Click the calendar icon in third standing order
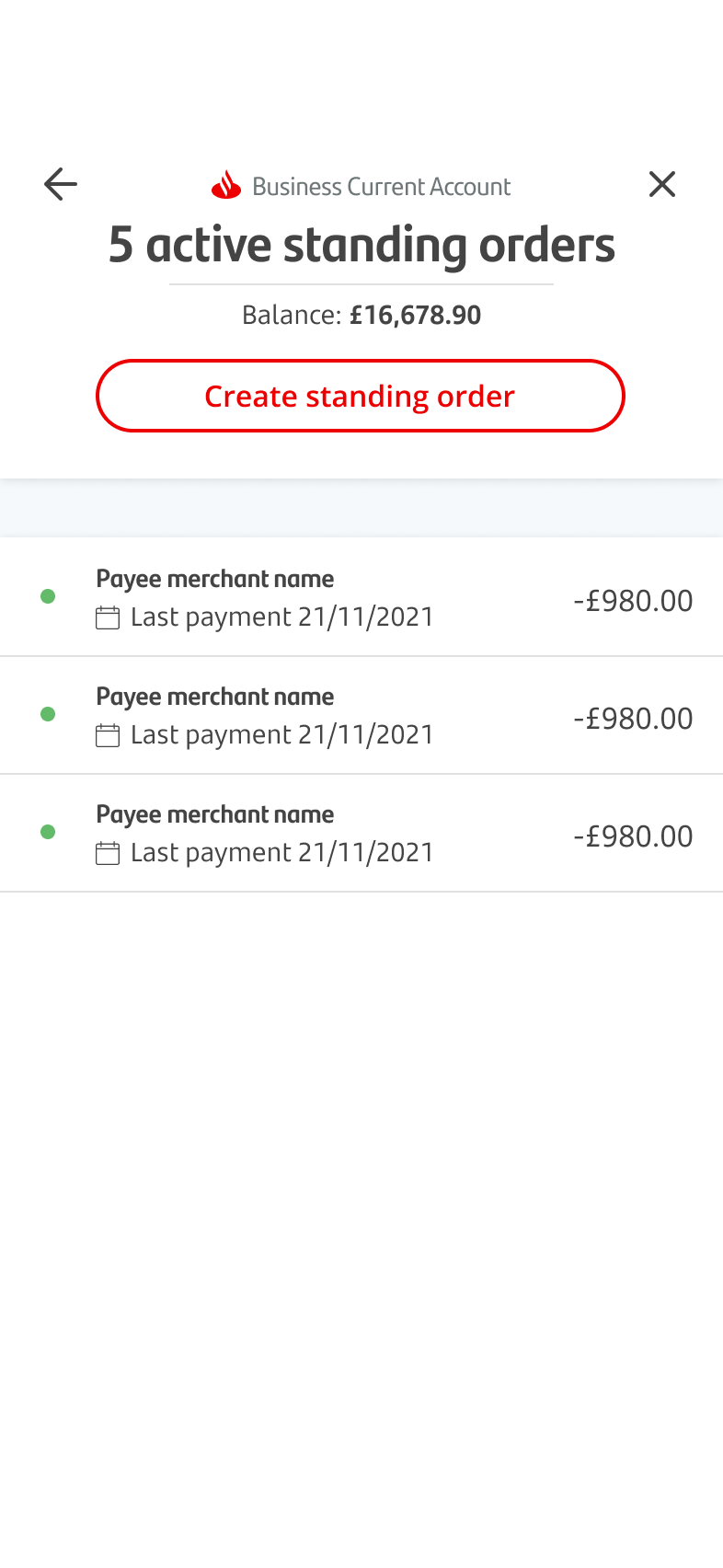Screen dimensions: 723x1568 point(108,853)
